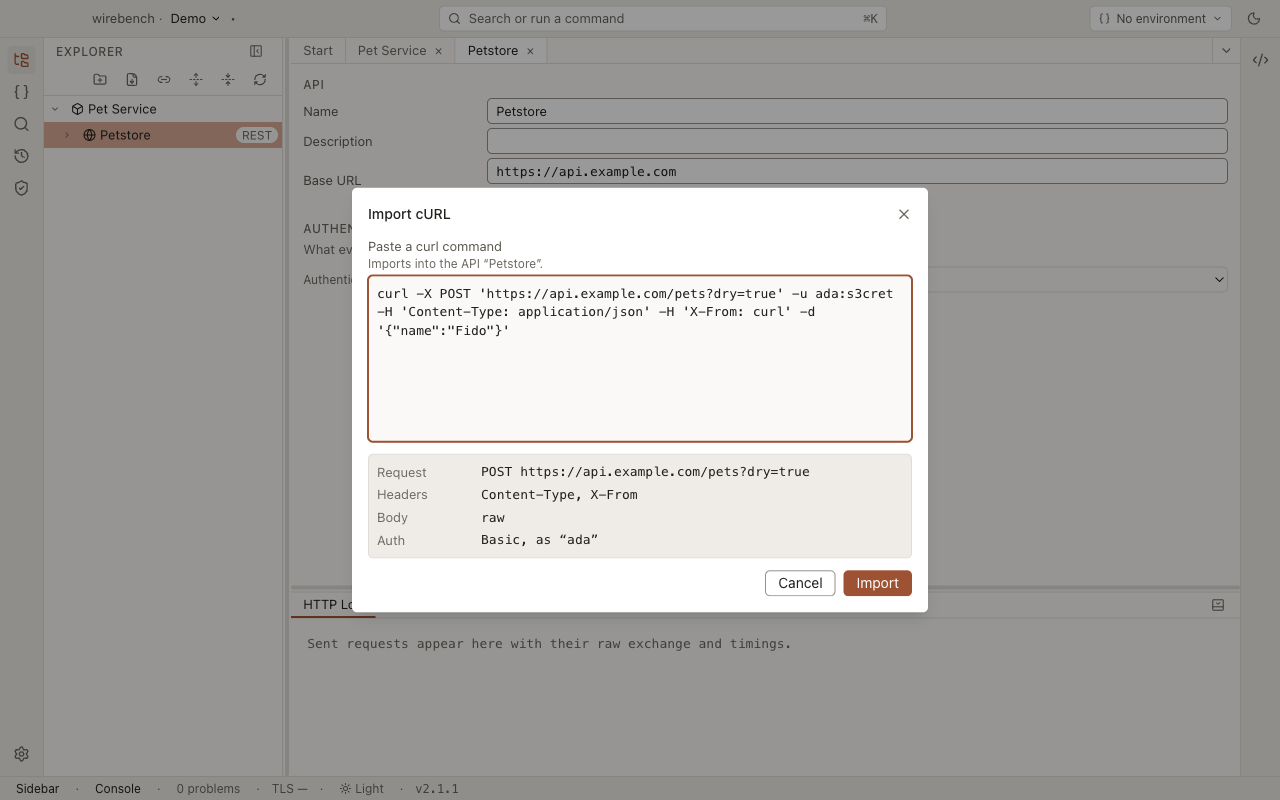This screenshot has height=800, width=1280.
Task: Open the shield check security view
Action: pyautogui.click(x=21, y=188)
